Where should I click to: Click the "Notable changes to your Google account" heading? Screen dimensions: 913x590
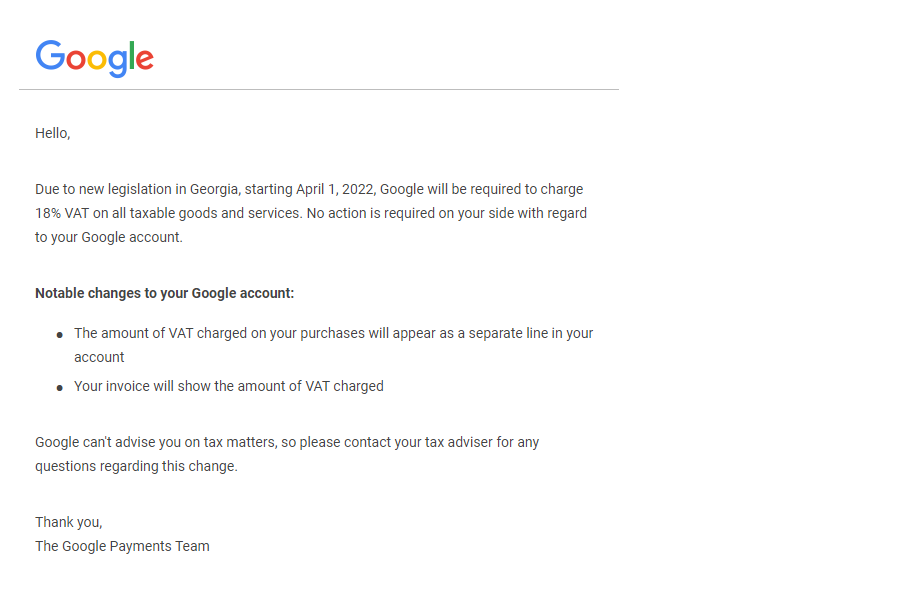(x=165, y=293)
